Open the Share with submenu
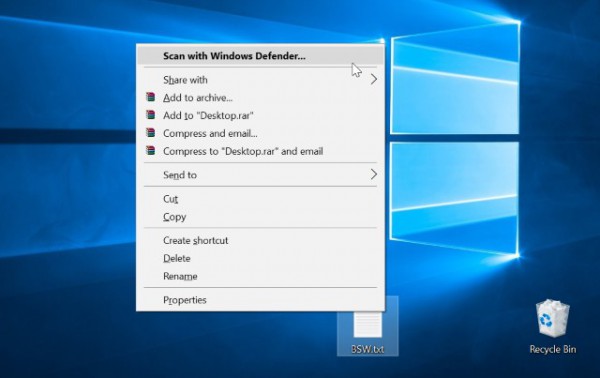Screen dimensions: 600x378 tap(260, 80)
